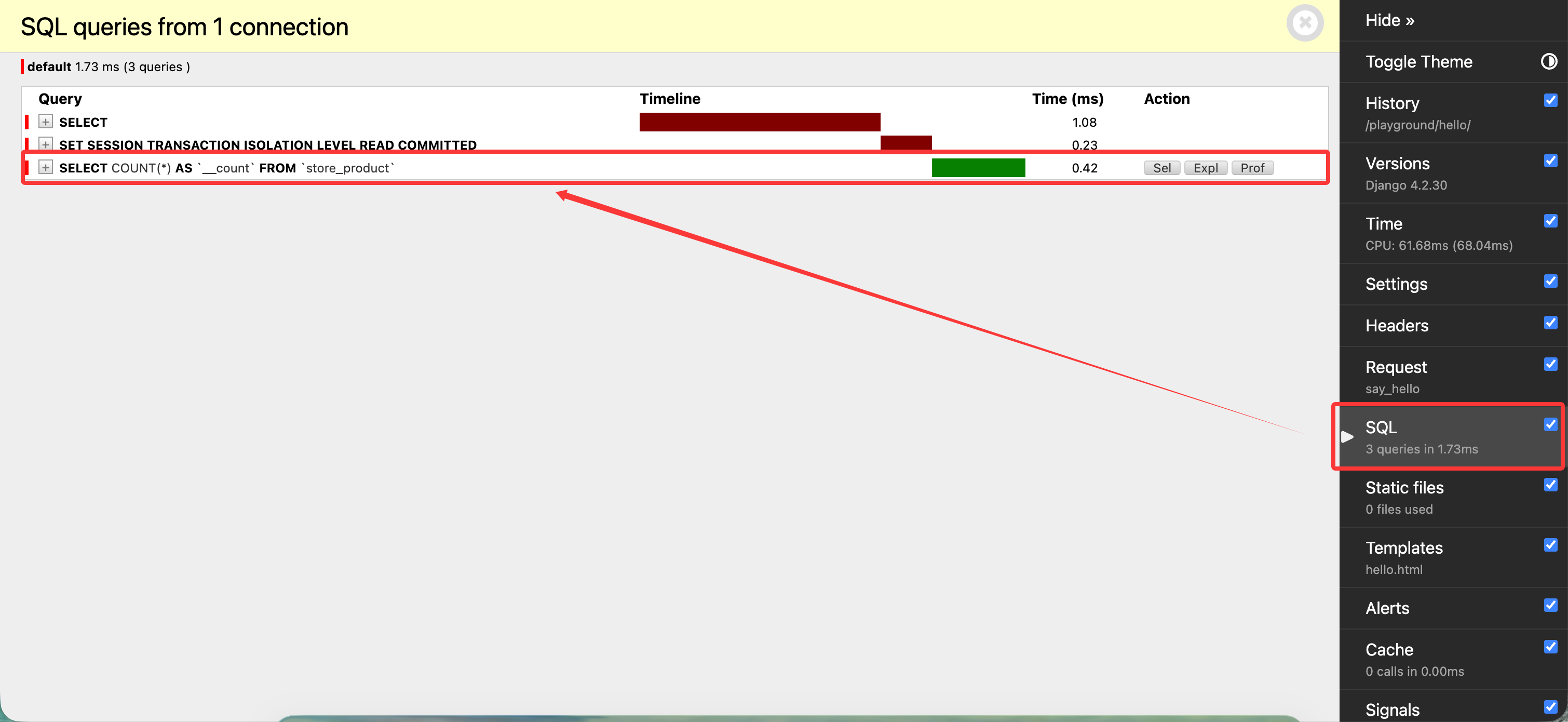Click the 'hello.html' template subtitle

pos(1394,569)
